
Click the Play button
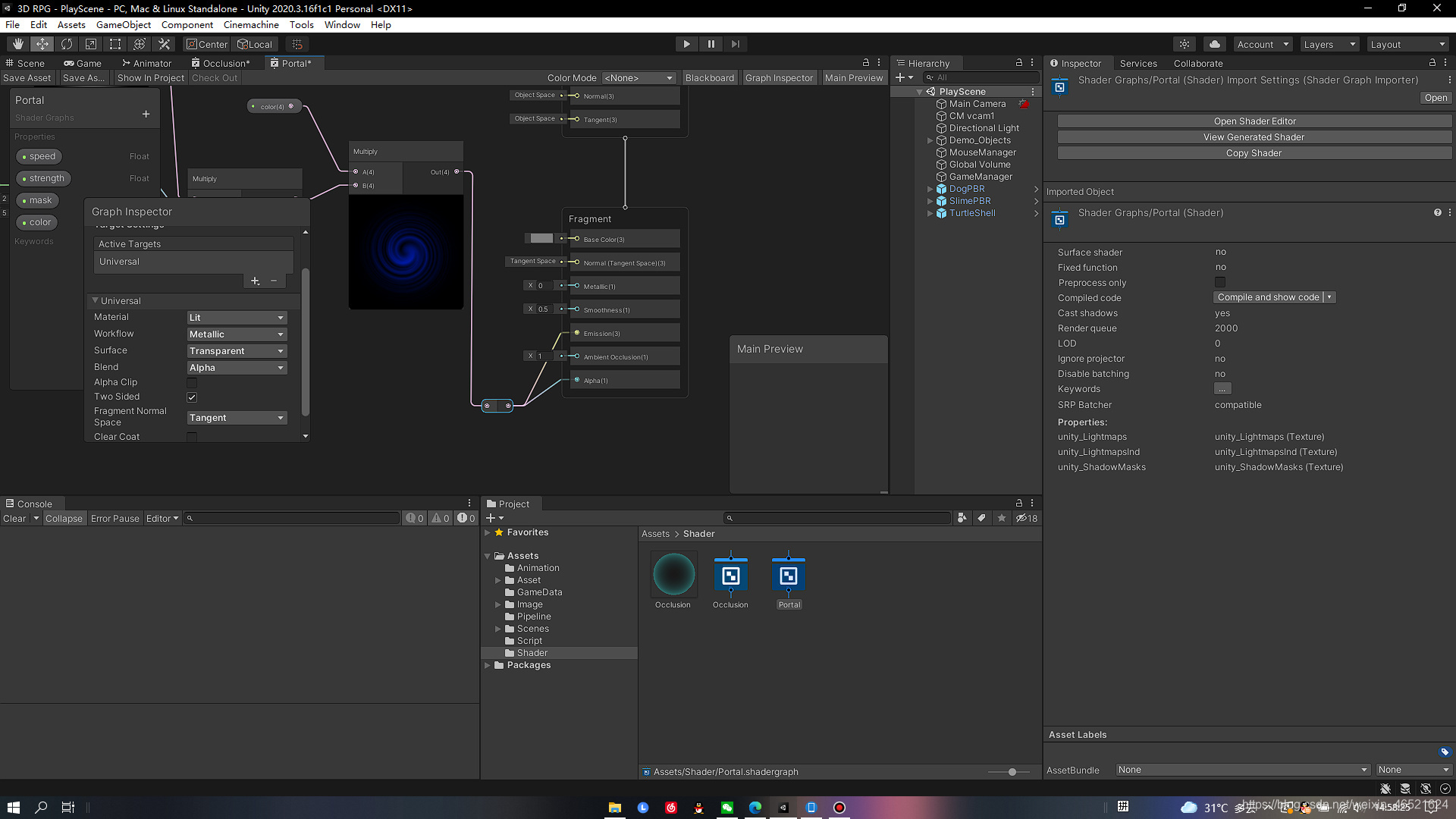tap(686, 44)
